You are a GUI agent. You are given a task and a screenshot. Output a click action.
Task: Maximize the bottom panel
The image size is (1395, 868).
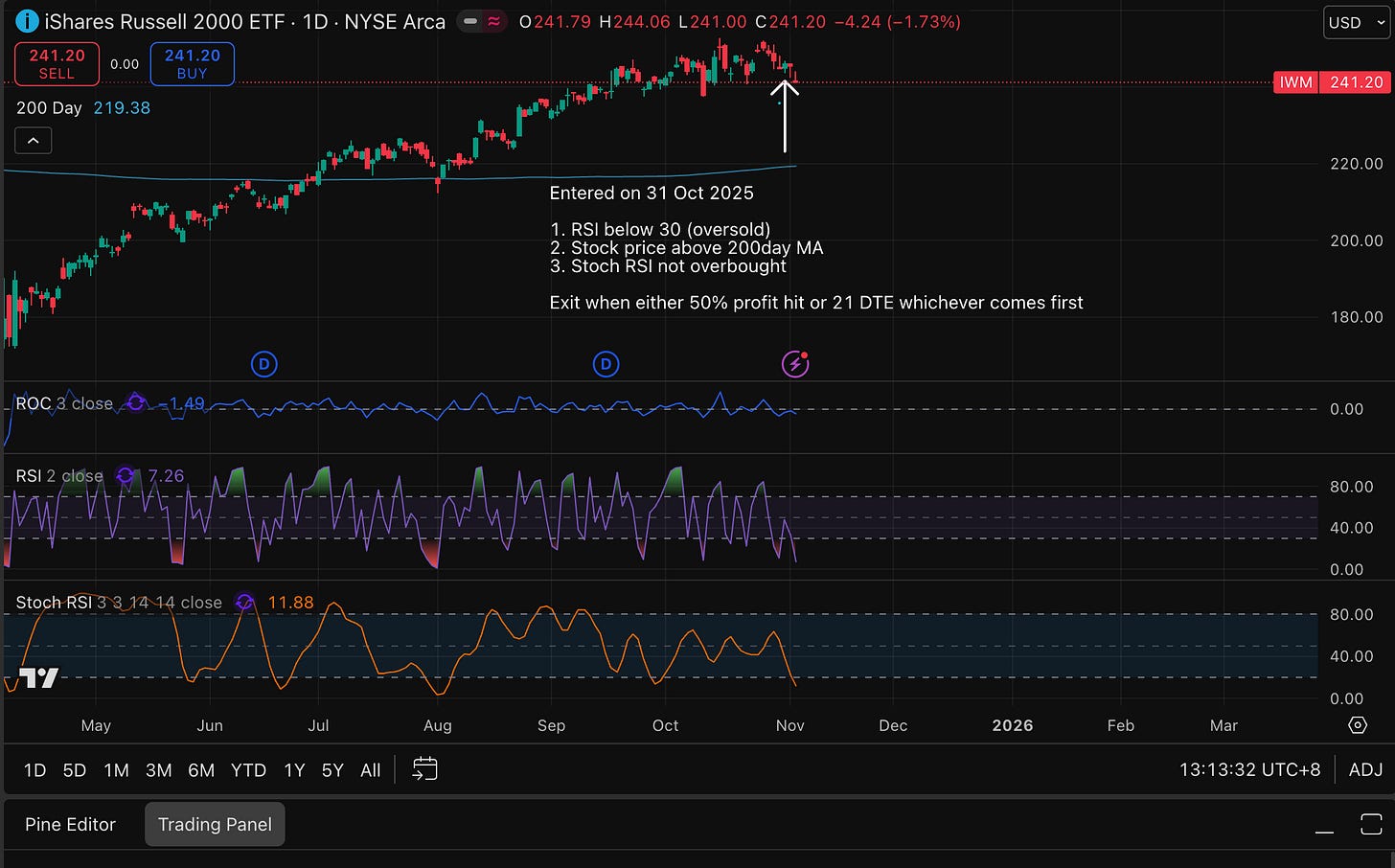point(1371,824)
